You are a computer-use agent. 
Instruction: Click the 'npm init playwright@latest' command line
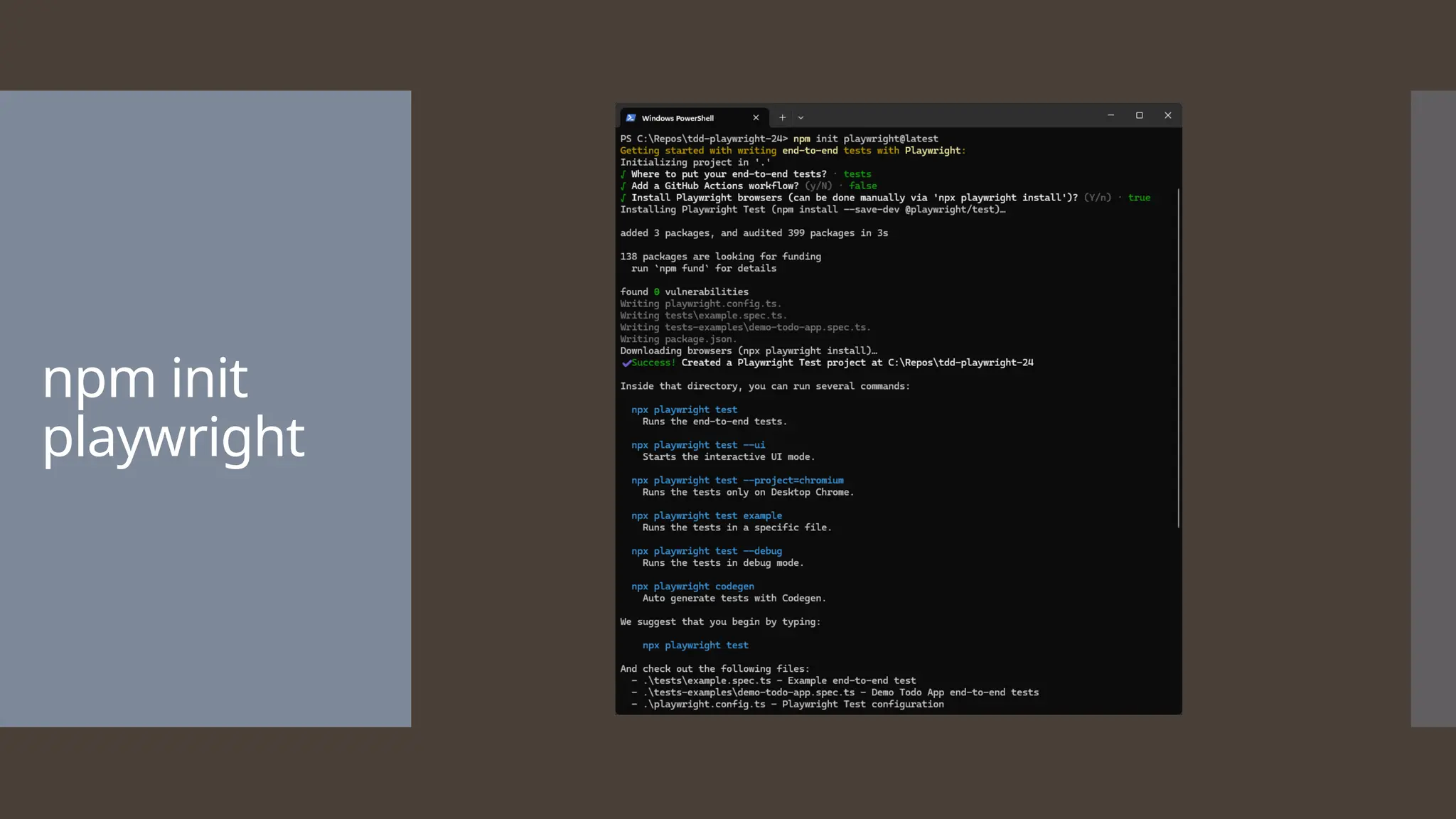coord(864,139)
